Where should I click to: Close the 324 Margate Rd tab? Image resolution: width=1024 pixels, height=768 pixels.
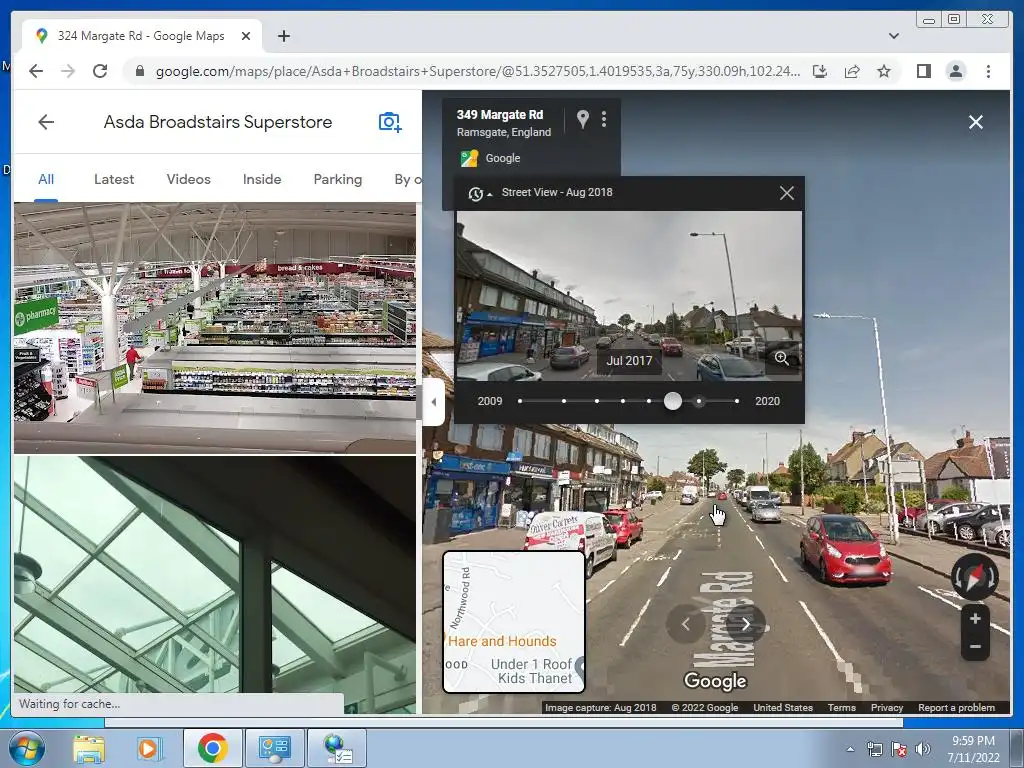(x=246, y=36)
